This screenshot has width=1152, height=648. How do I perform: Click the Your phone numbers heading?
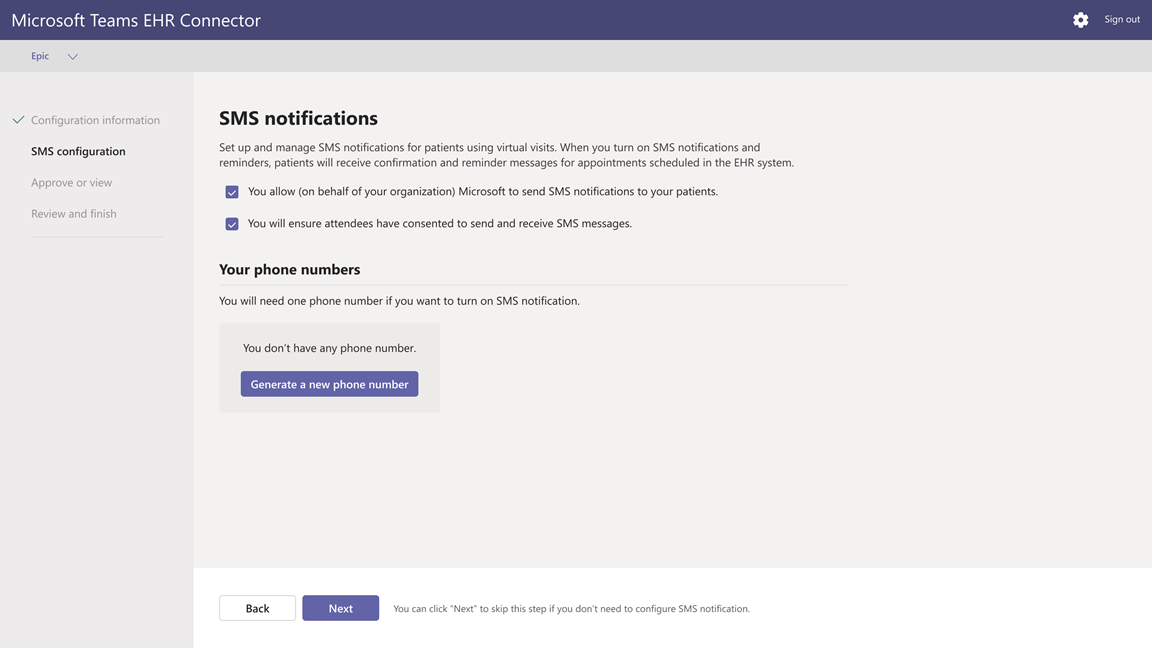tap(289, 270)
